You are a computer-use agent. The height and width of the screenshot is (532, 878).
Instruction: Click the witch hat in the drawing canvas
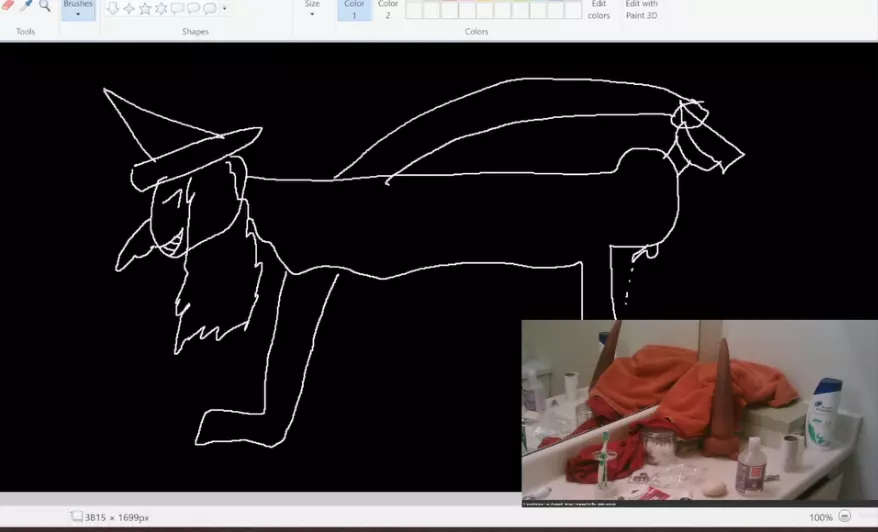click(182, 140)
